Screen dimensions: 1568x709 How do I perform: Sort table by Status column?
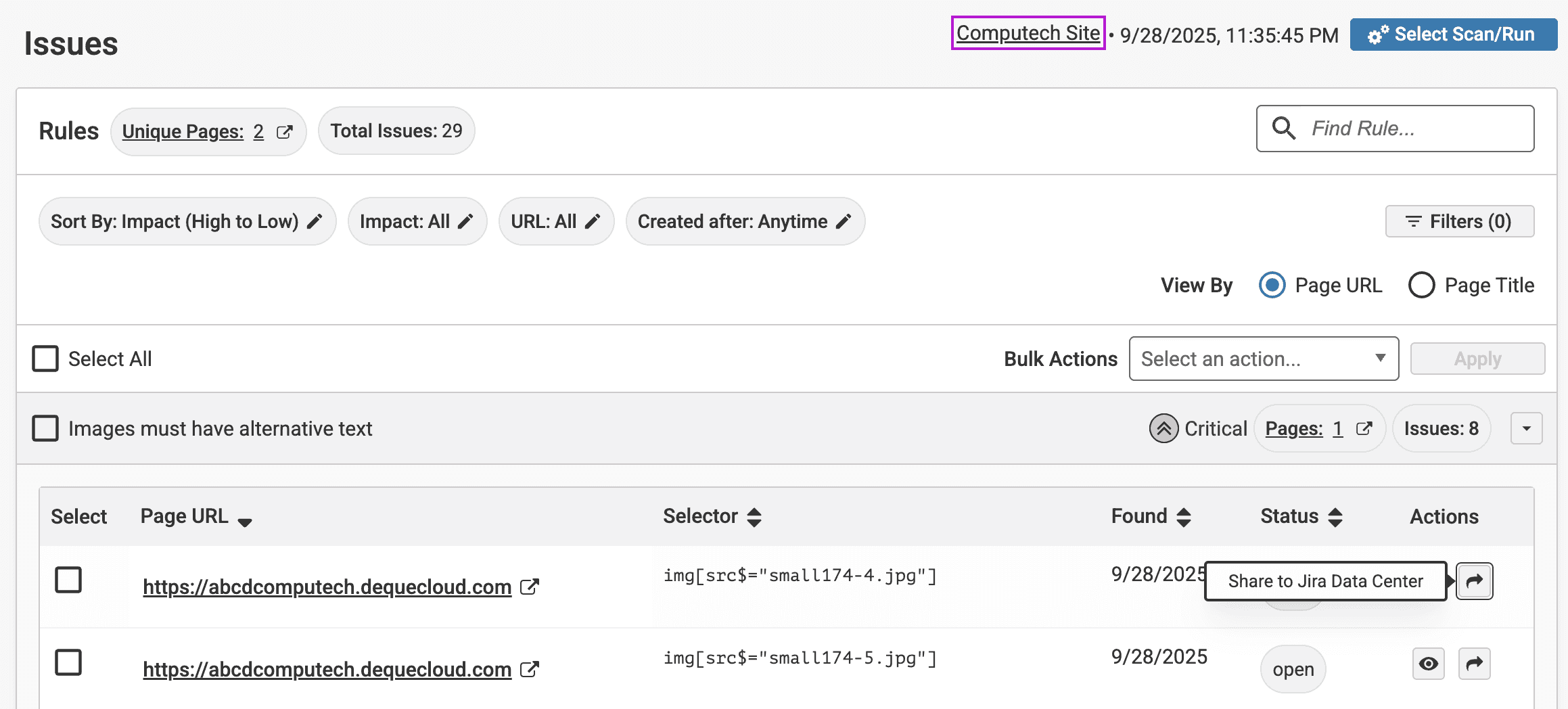click(1335, 518)
